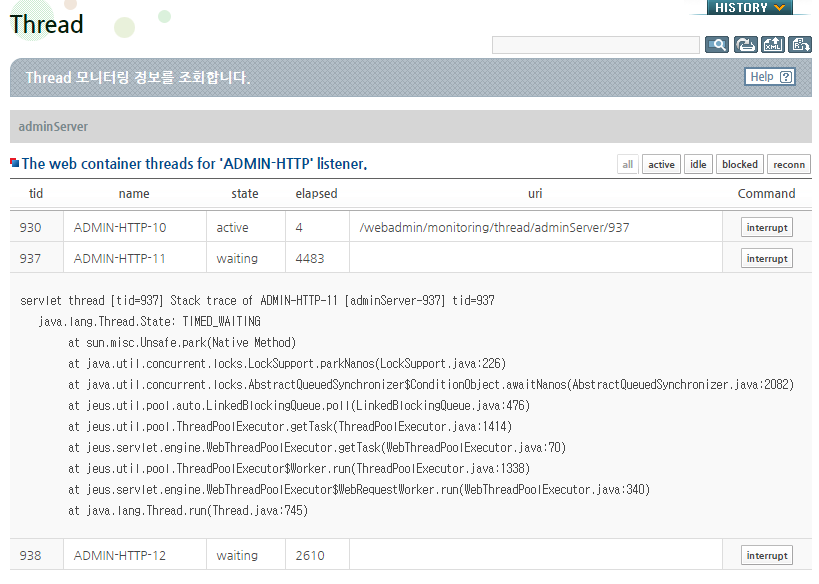Click the TIMED_WAITING state line
The width and height of the screenshot is (819, 584).
pos(149,322)
